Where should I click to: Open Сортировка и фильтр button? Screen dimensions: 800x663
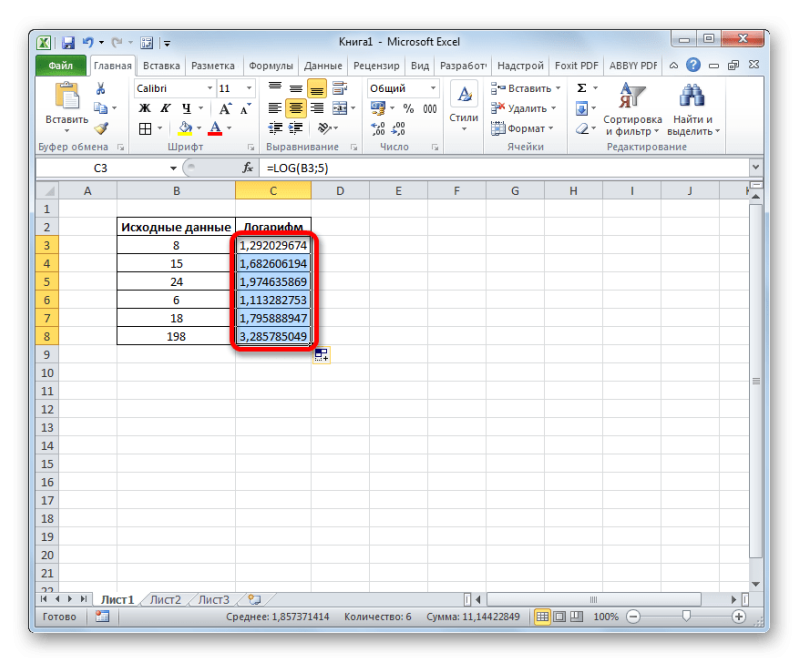click(x=633, y=109)
